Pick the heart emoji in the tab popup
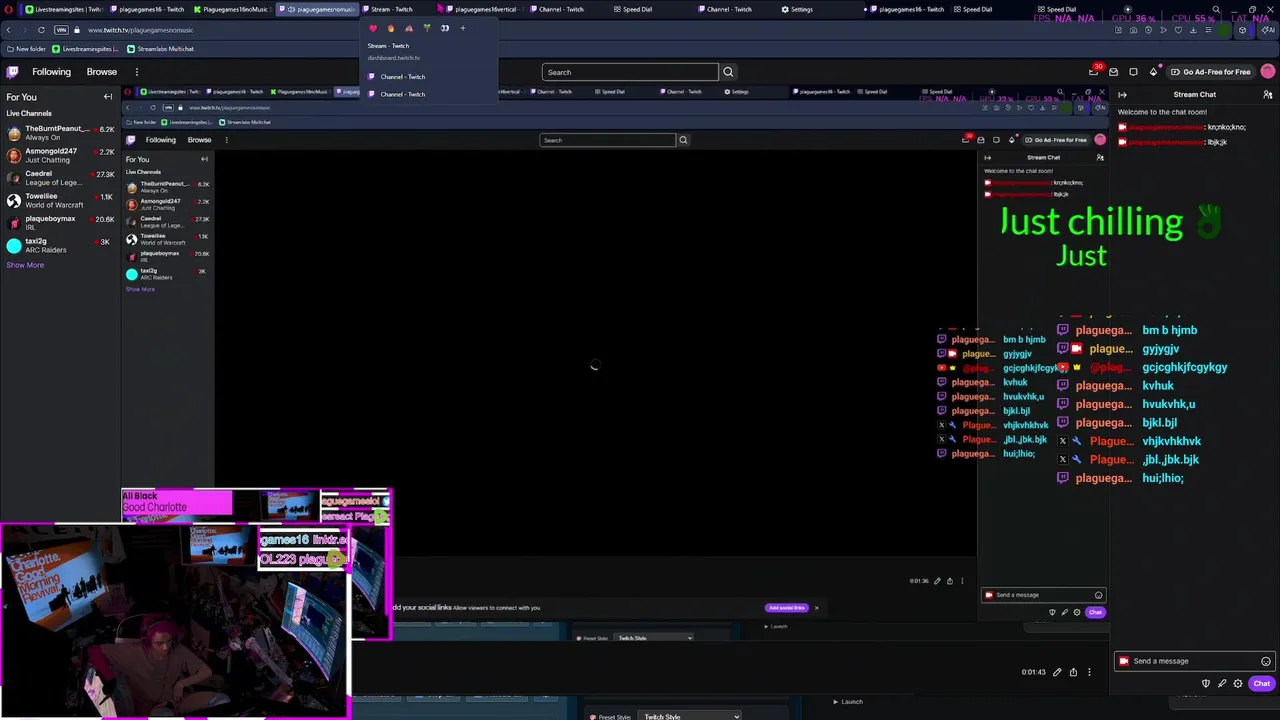The height and width of the screenshot is (720, 1280). pyautogui.click(x=373, y=28)
